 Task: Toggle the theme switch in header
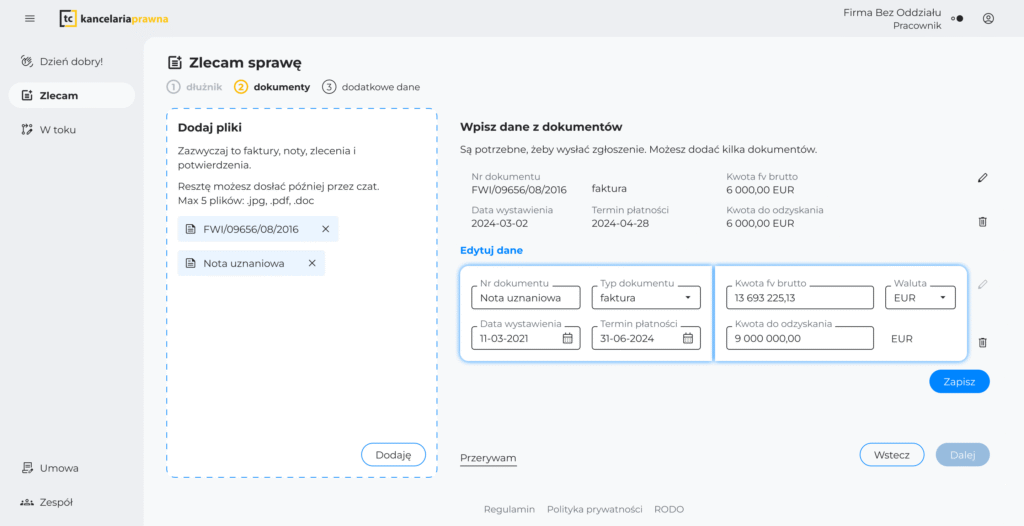956,18
